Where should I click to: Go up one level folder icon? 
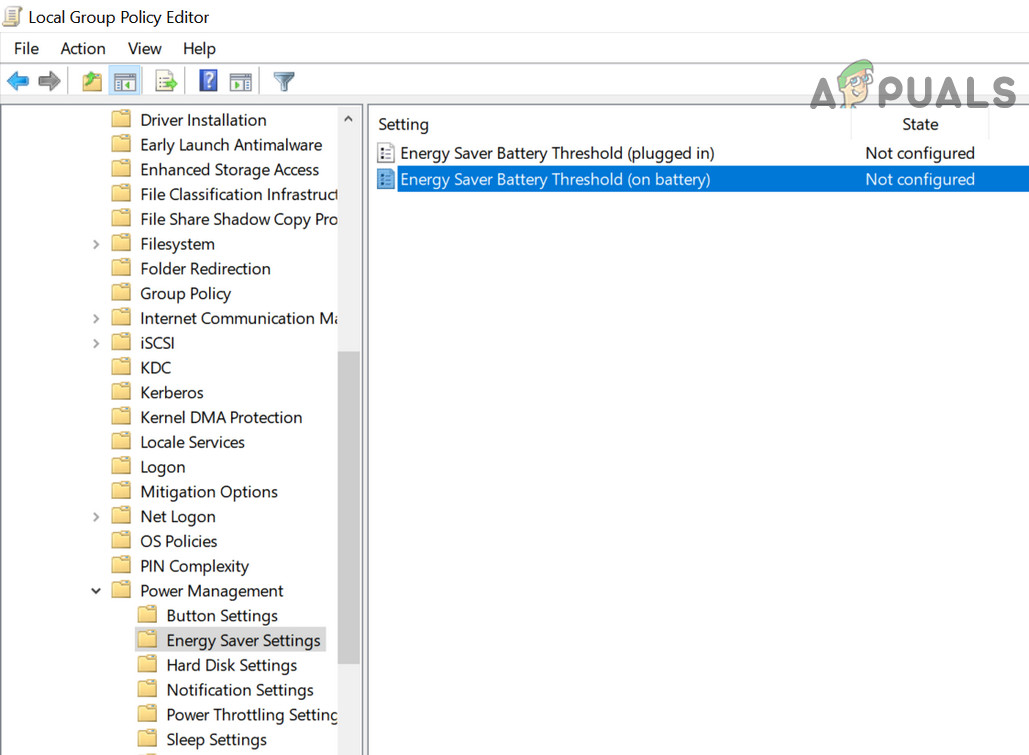[92, 81]
